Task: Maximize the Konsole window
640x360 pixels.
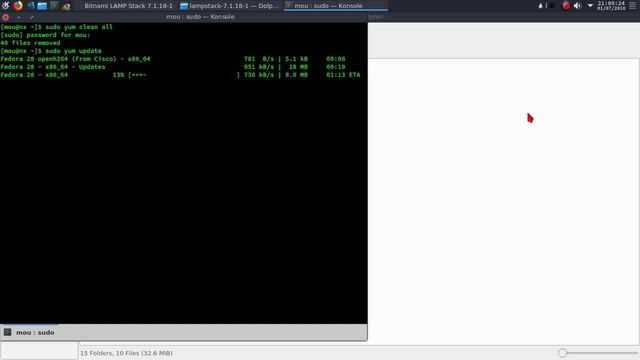Action: 31,17
